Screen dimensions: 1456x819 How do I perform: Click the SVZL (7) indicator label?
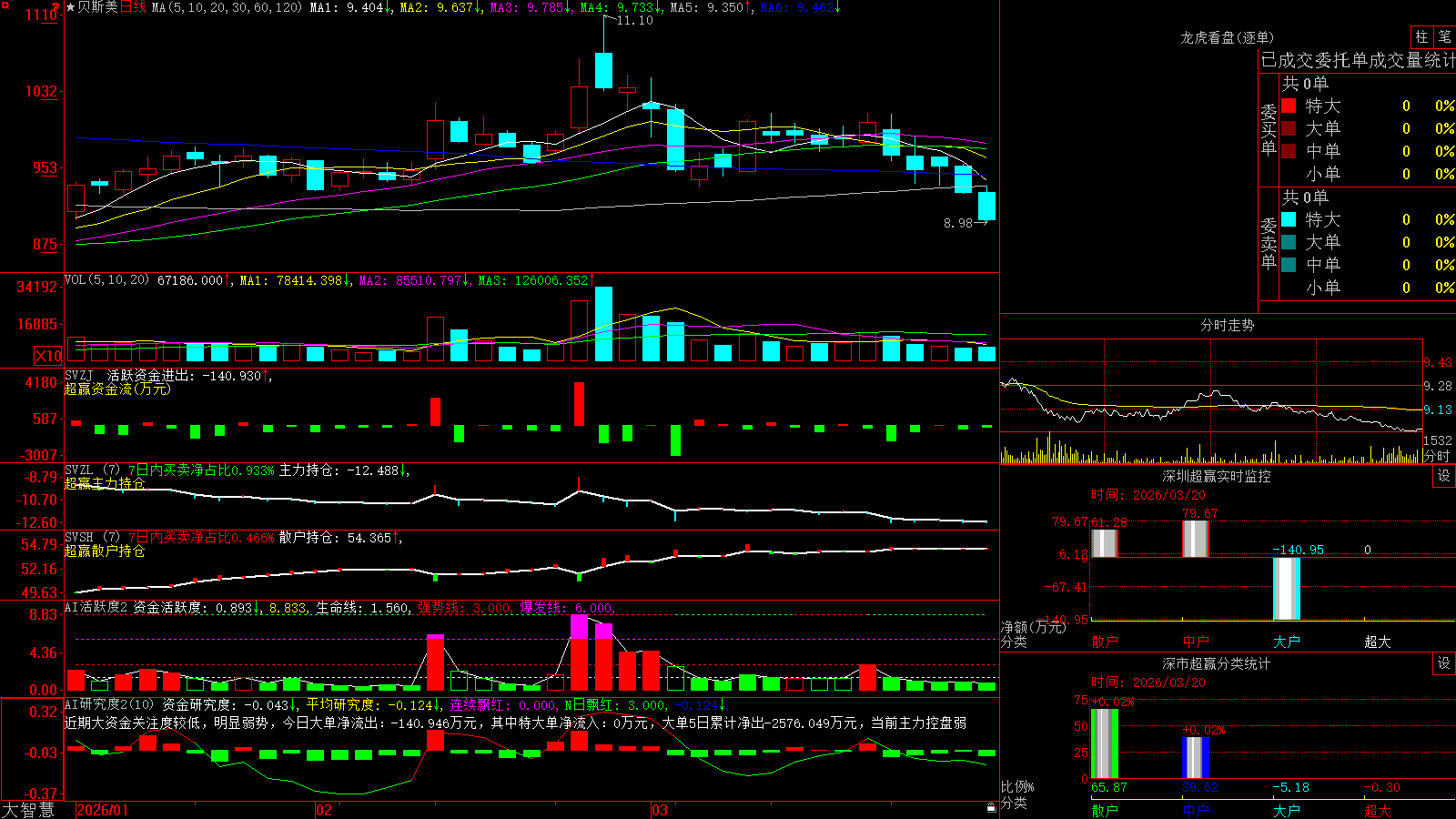point(93,470)
